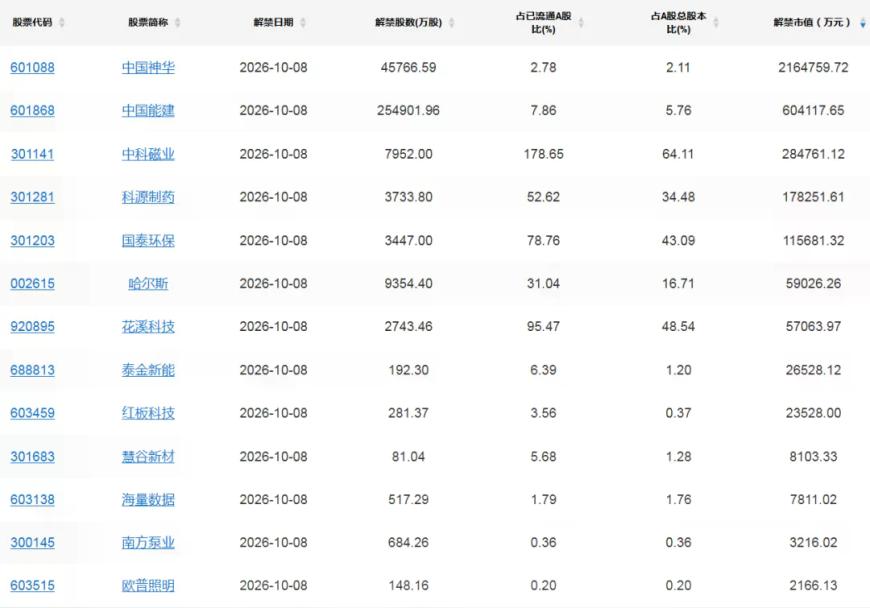Open stock code 603138
Screen dimensions: 870x608
pos(32,500)
